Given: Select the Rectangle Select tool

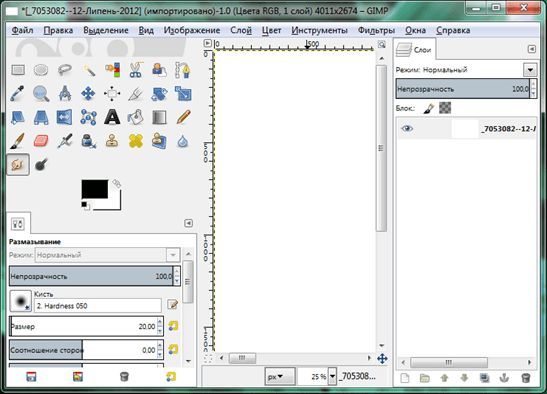Looking at the screenshot, I should (x=18, y=70).
